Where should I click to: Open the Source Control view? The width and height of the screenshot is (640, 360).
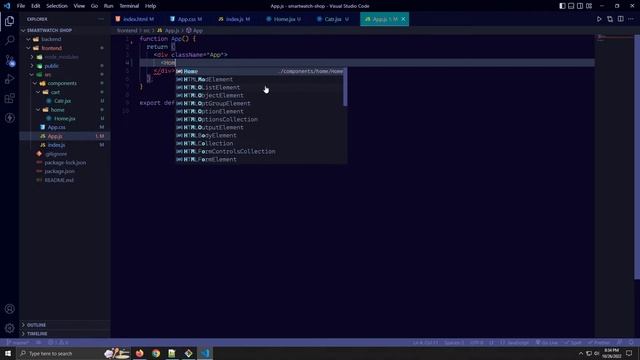[9, 60]
